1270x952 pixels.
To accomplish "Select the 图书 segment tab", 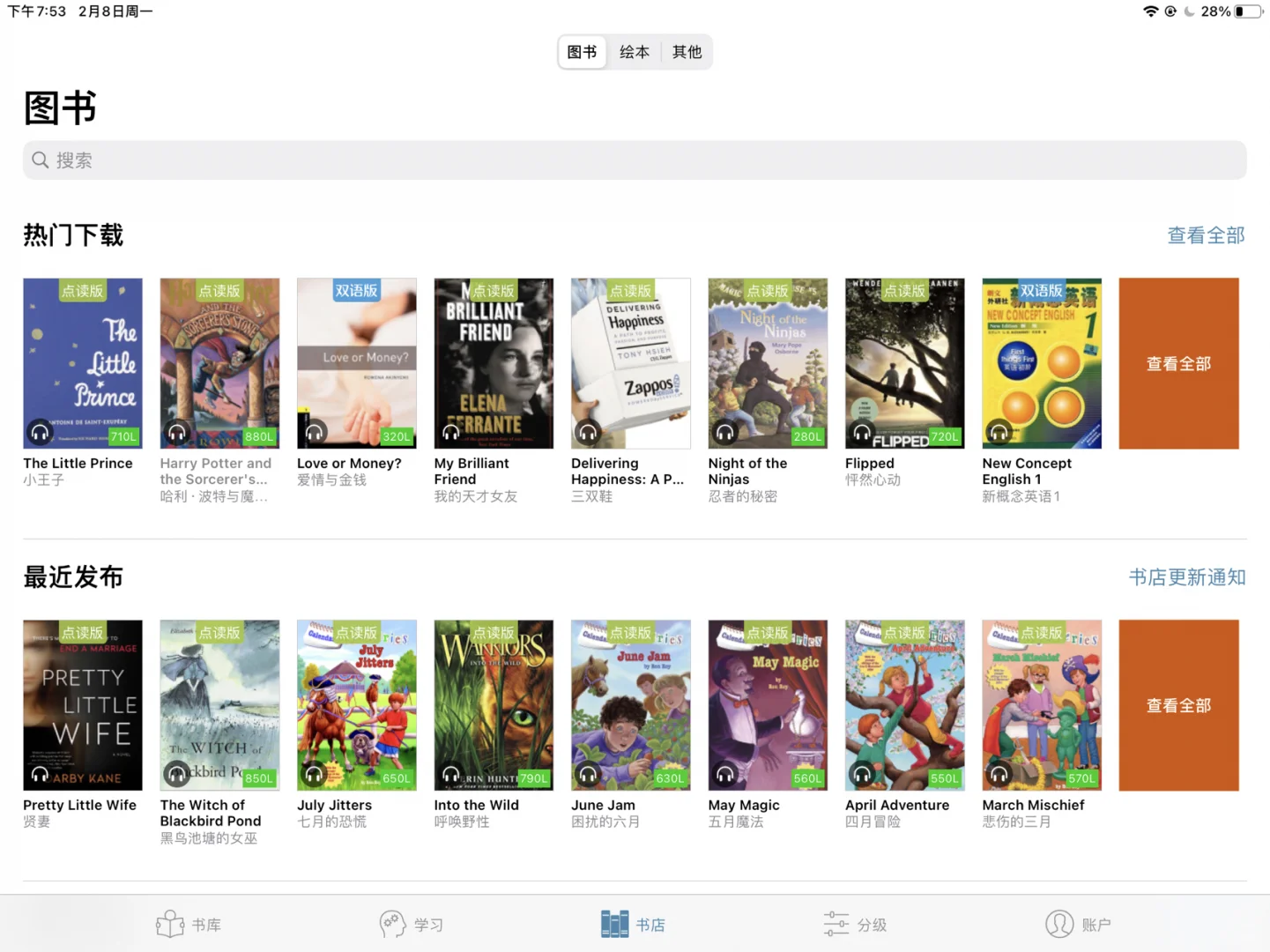I will click(x=582, y=52).
